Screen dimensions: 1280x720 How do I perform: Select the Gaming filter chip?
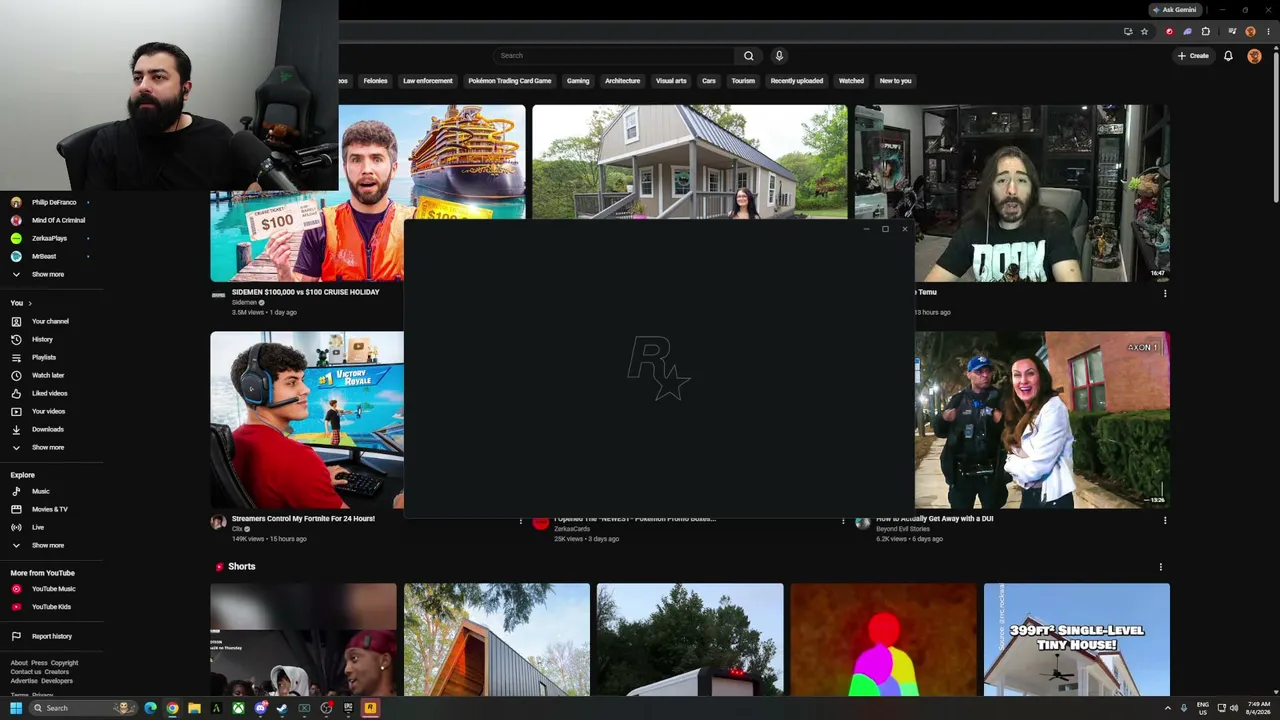click(x=578, y=81)
